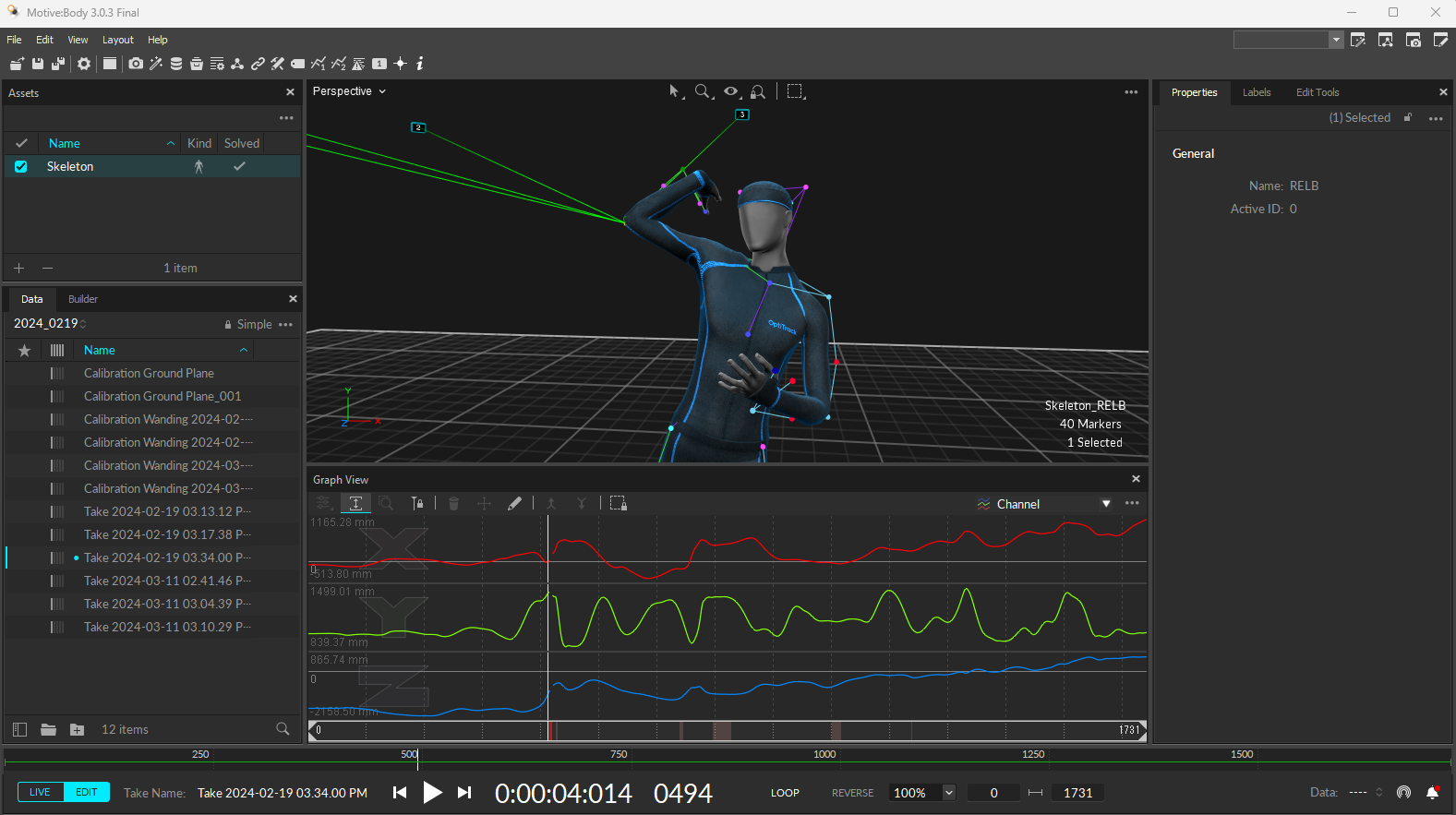
Task: Open the viewport three-dot options menu
Action: (x=1131, y=91)
